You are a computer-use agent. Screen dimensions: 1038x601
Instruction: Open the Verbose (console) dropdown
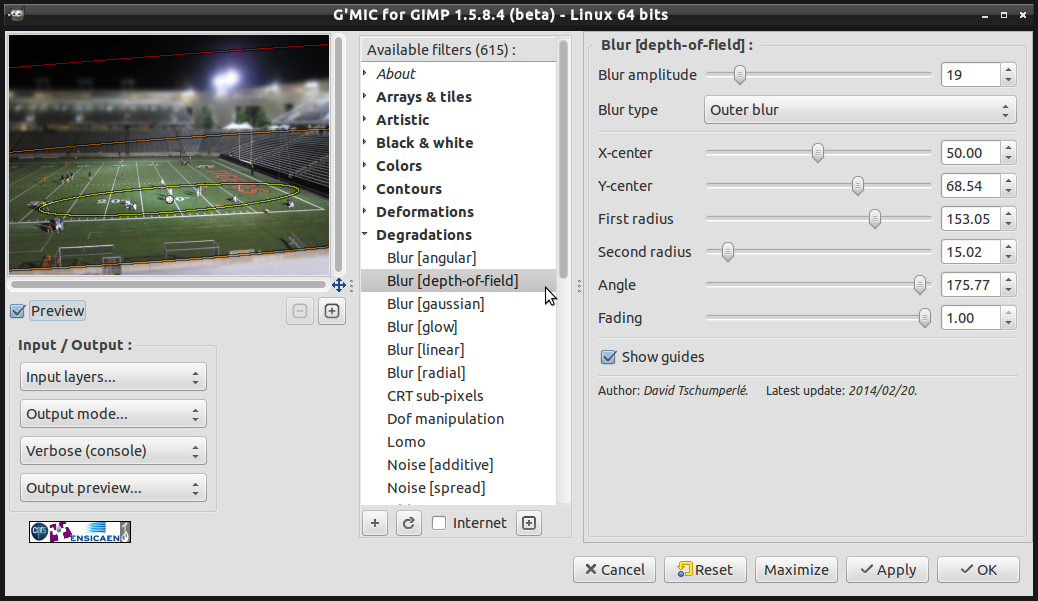113,451
